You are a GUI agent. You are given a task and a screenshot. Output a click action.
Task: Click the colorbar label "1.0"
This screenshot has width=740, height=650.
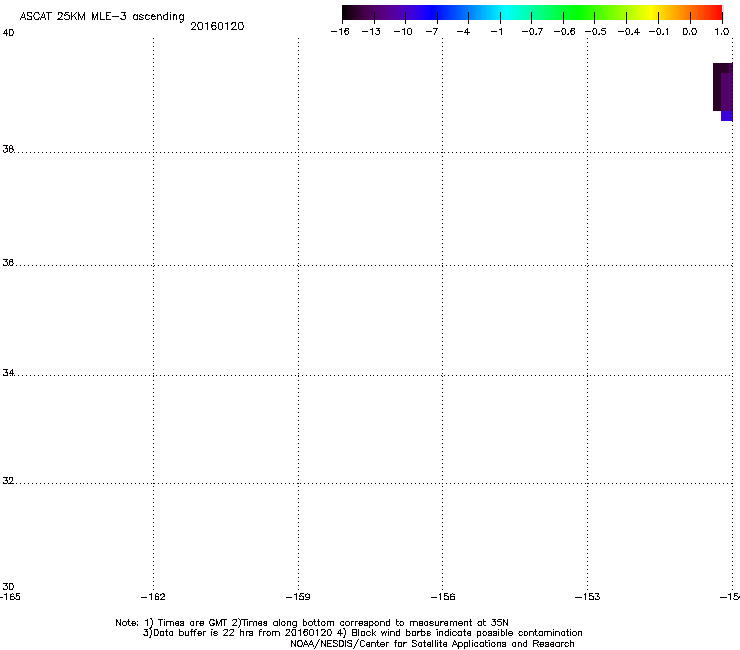[x=722, y=32]
